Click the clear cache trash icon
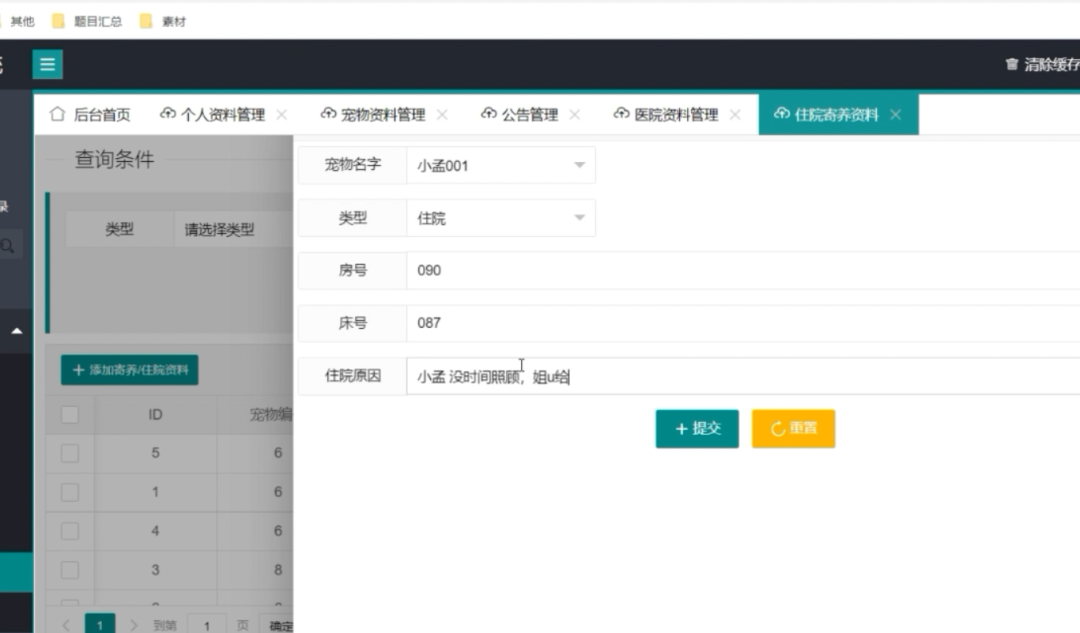 tap(1011, 64)
